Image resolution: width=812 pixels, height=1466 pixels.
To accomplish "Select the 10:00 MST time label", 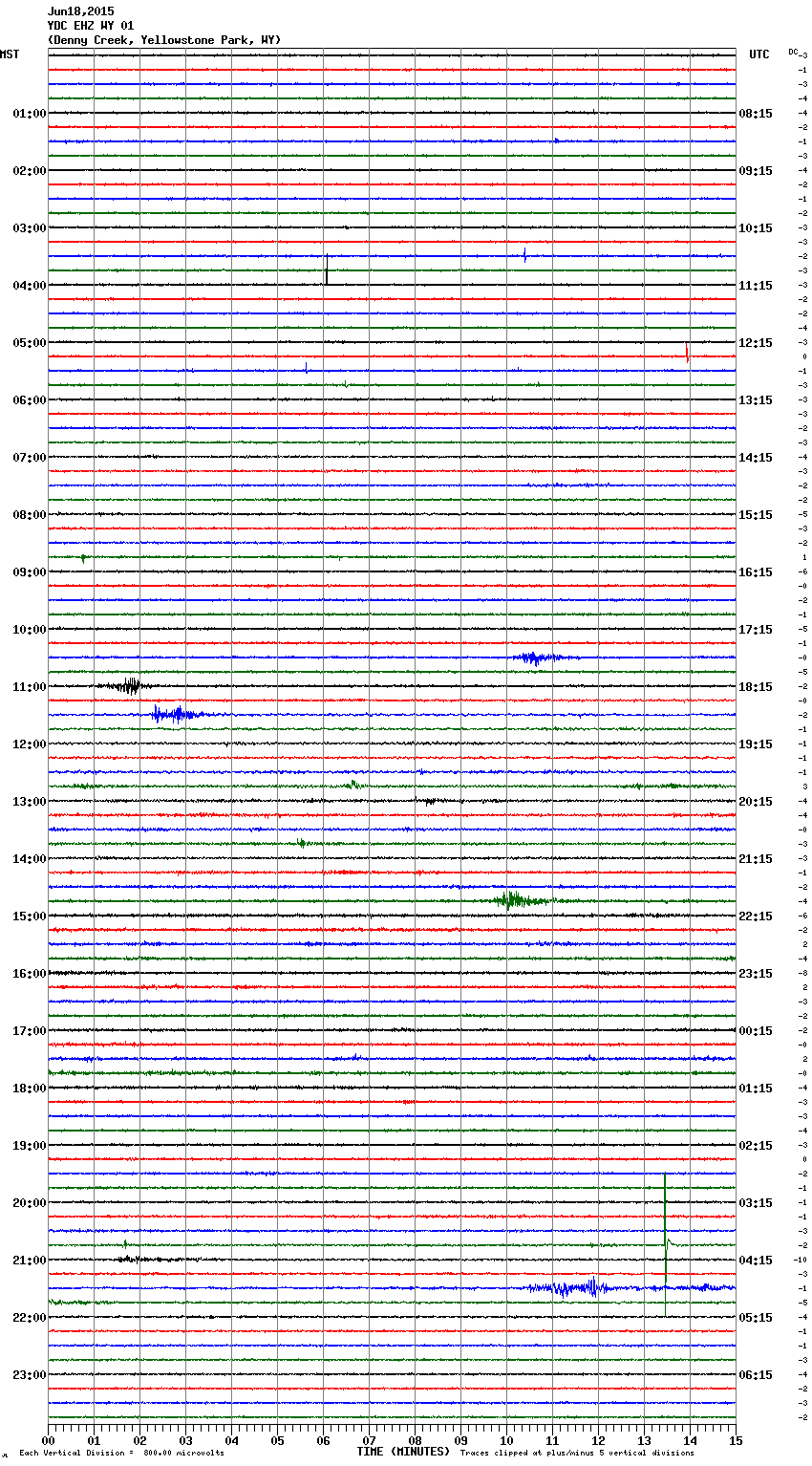I will tap(30, 630).
